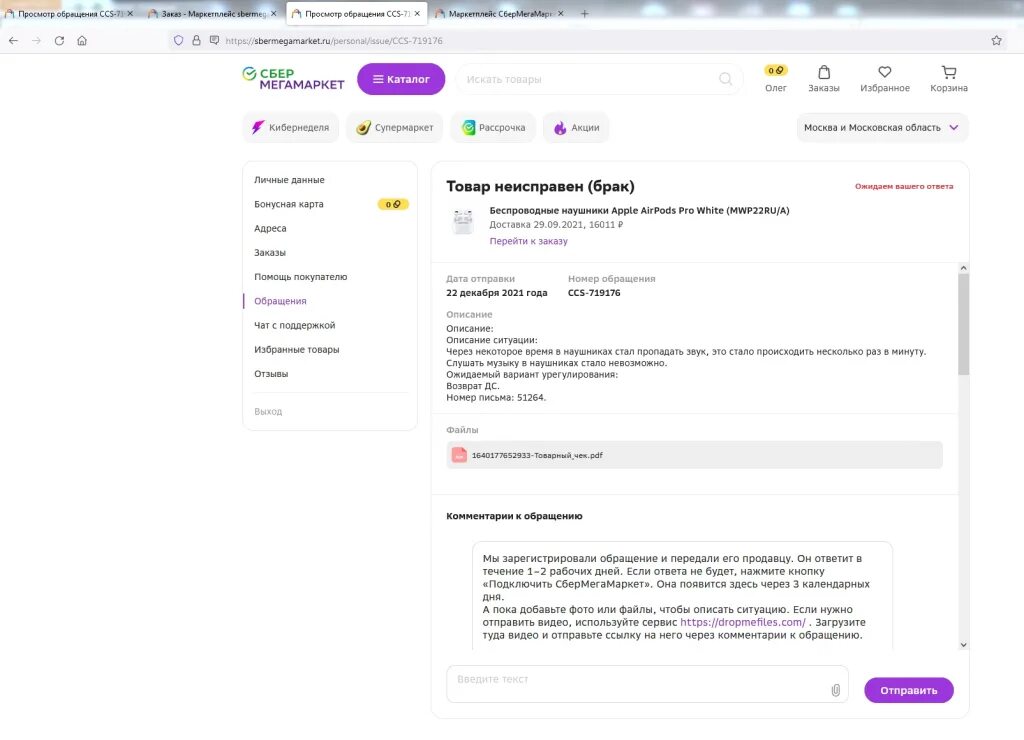Click the date 22 декабря 2021 года
1024x740 pixels.
496,293
